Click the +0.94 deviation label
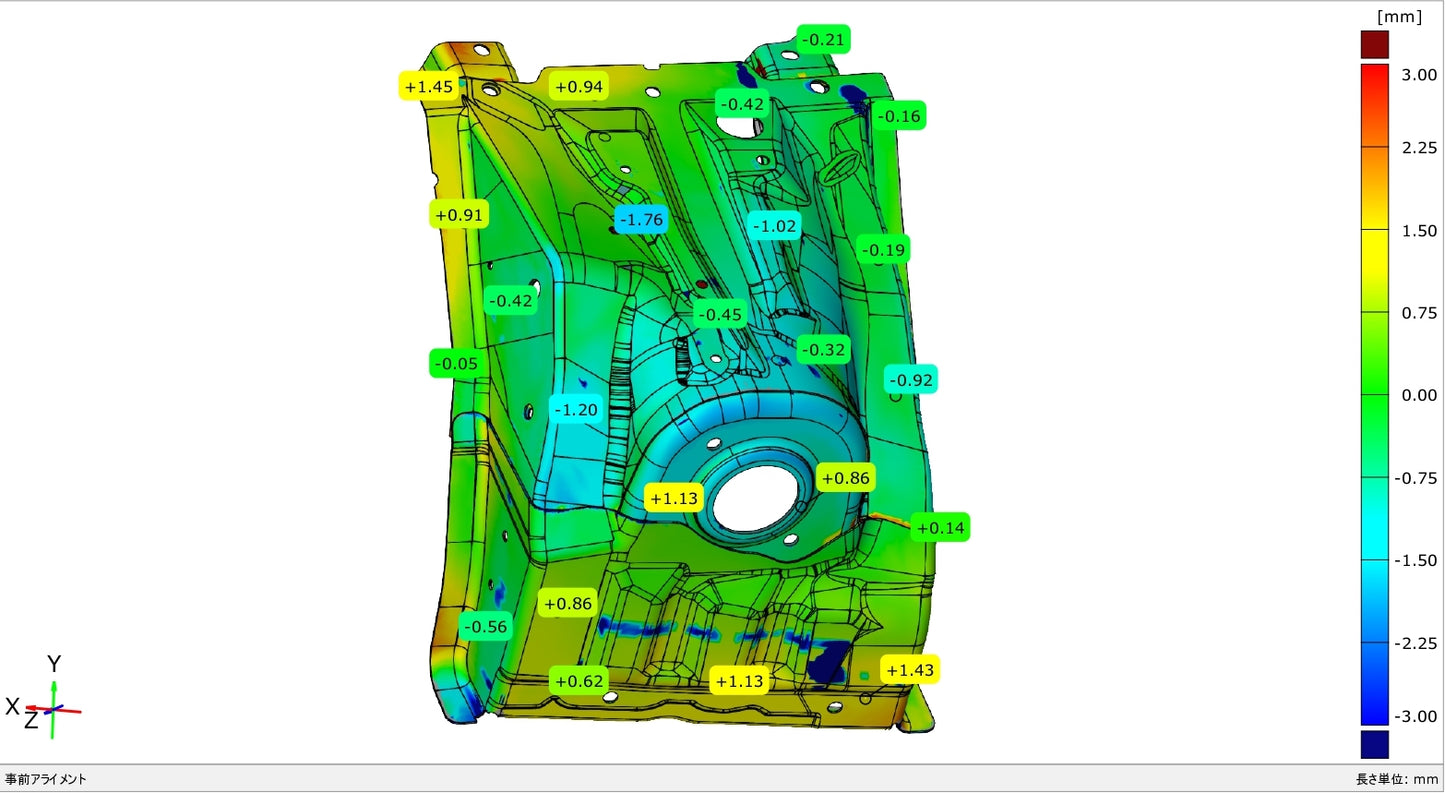Screen dimensions: 1445x793 pos(578,87)
